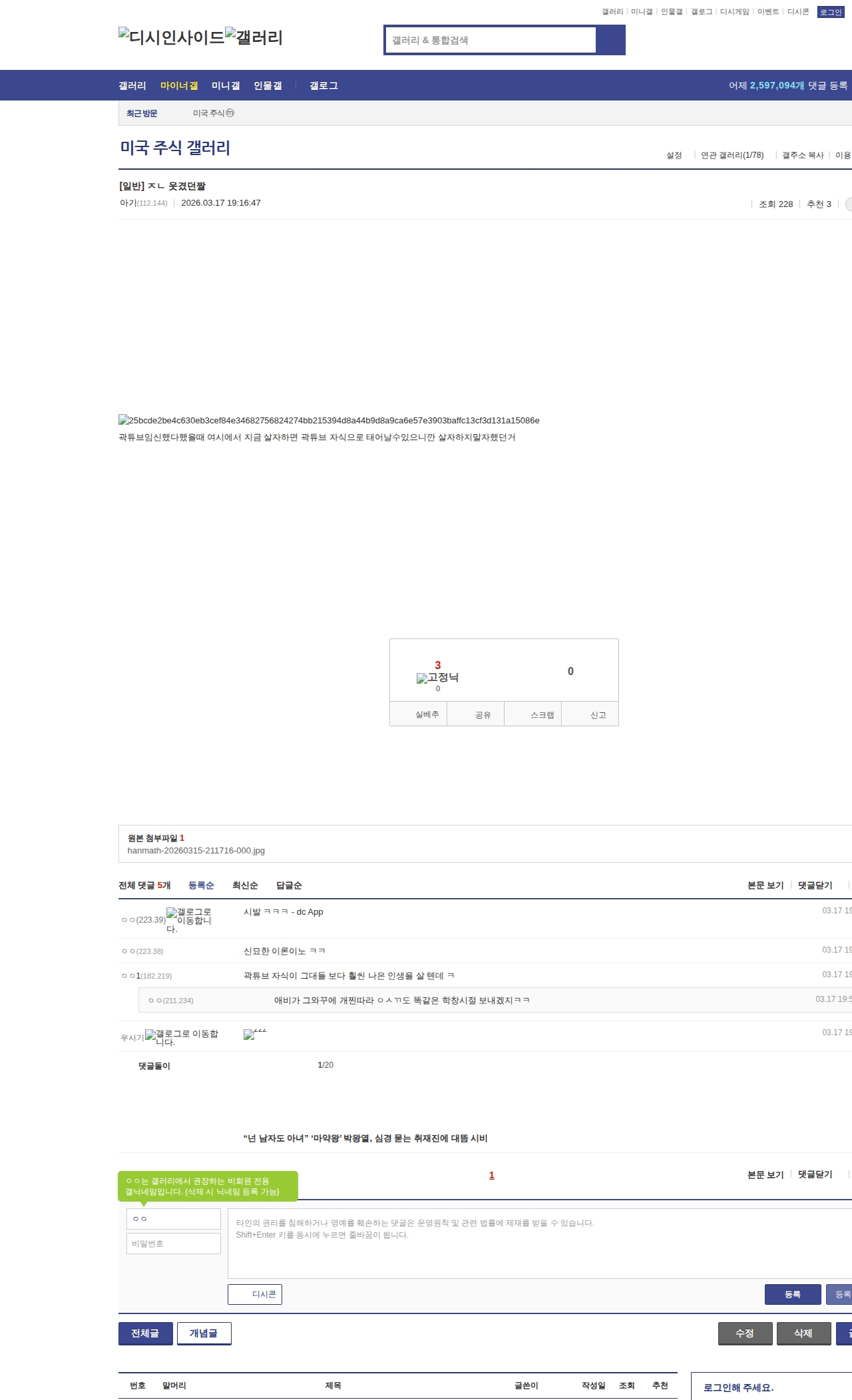Collapse comments with lower 댓글닫기
852x1400 pixels.
click(x=815, y=1175)
